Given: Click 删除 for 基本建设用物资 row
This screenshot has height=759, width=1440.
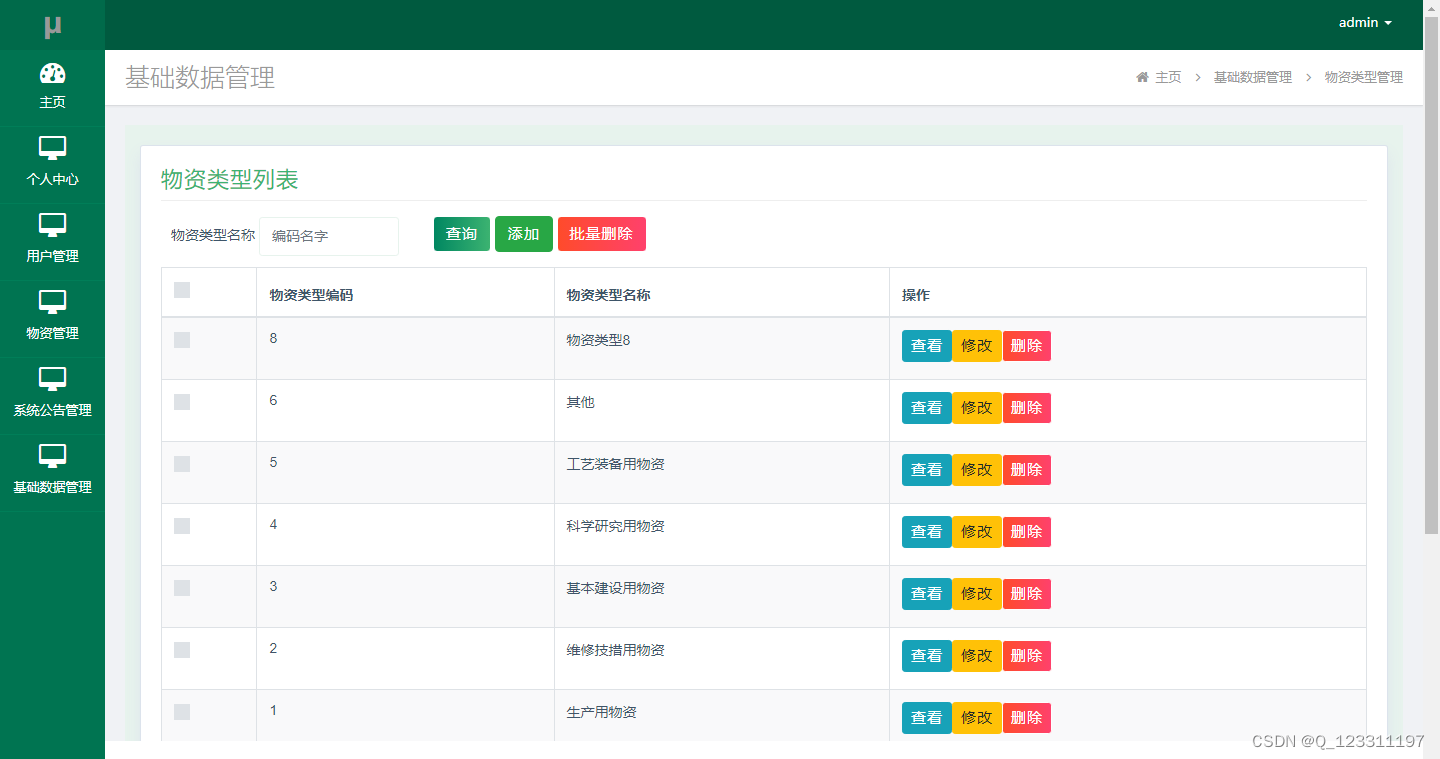Looking at the screenshot, I should pyautogui.click(x=1027, y=594).
